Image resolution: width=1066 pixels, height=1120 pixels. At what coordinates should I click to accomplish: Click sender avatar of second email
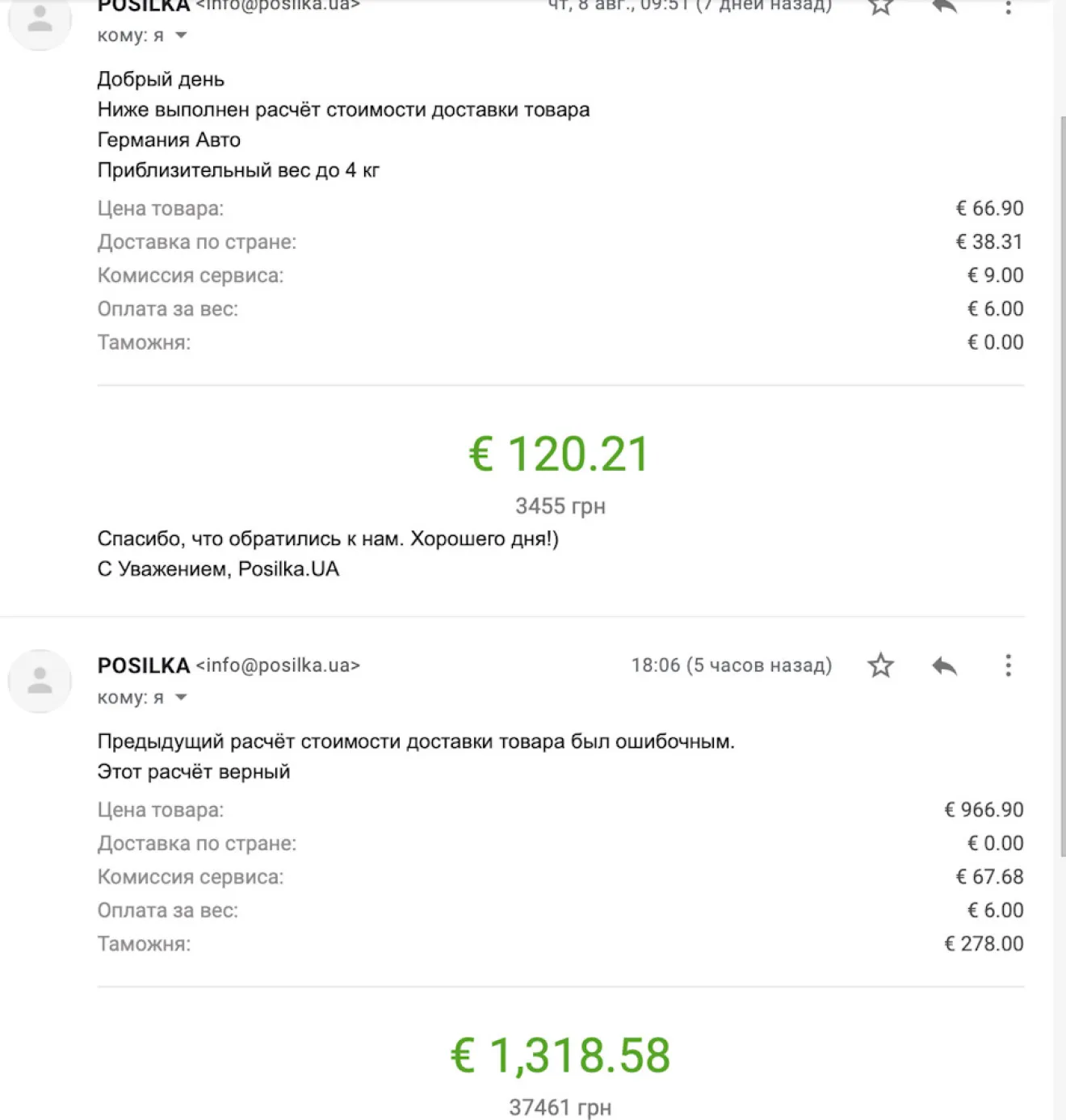point(40,681)
